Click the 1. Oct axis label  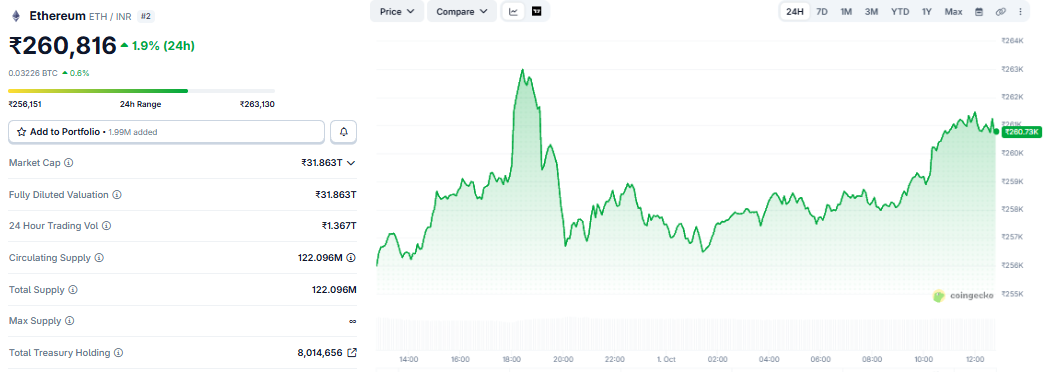[x=666, y=359]
